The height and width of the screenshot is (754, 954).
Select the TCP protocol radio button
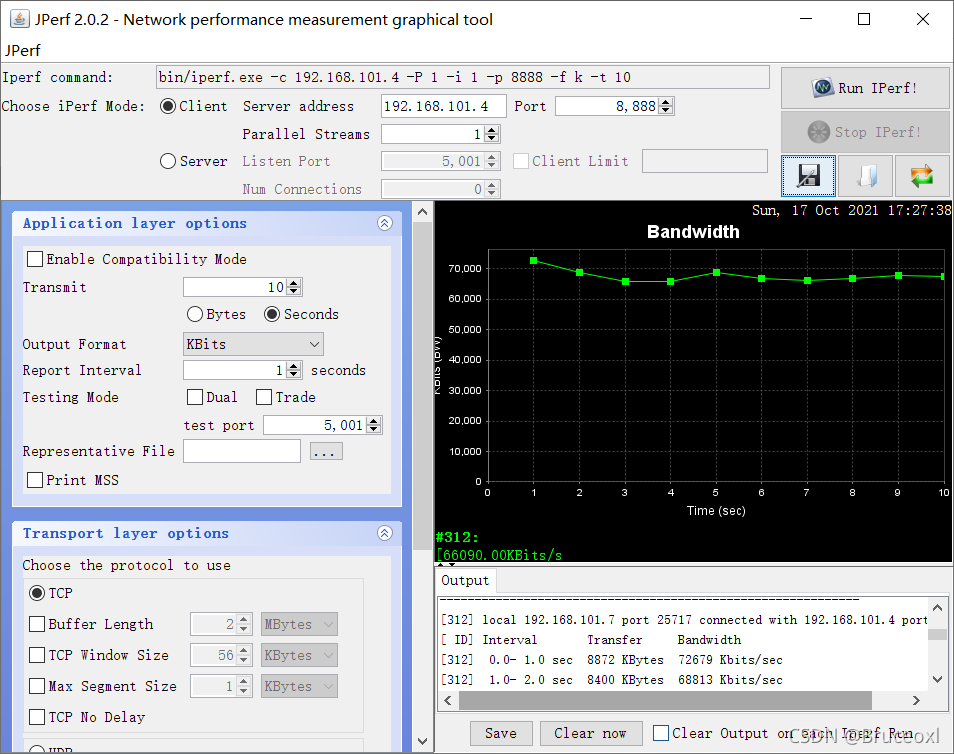coord(37,593)
